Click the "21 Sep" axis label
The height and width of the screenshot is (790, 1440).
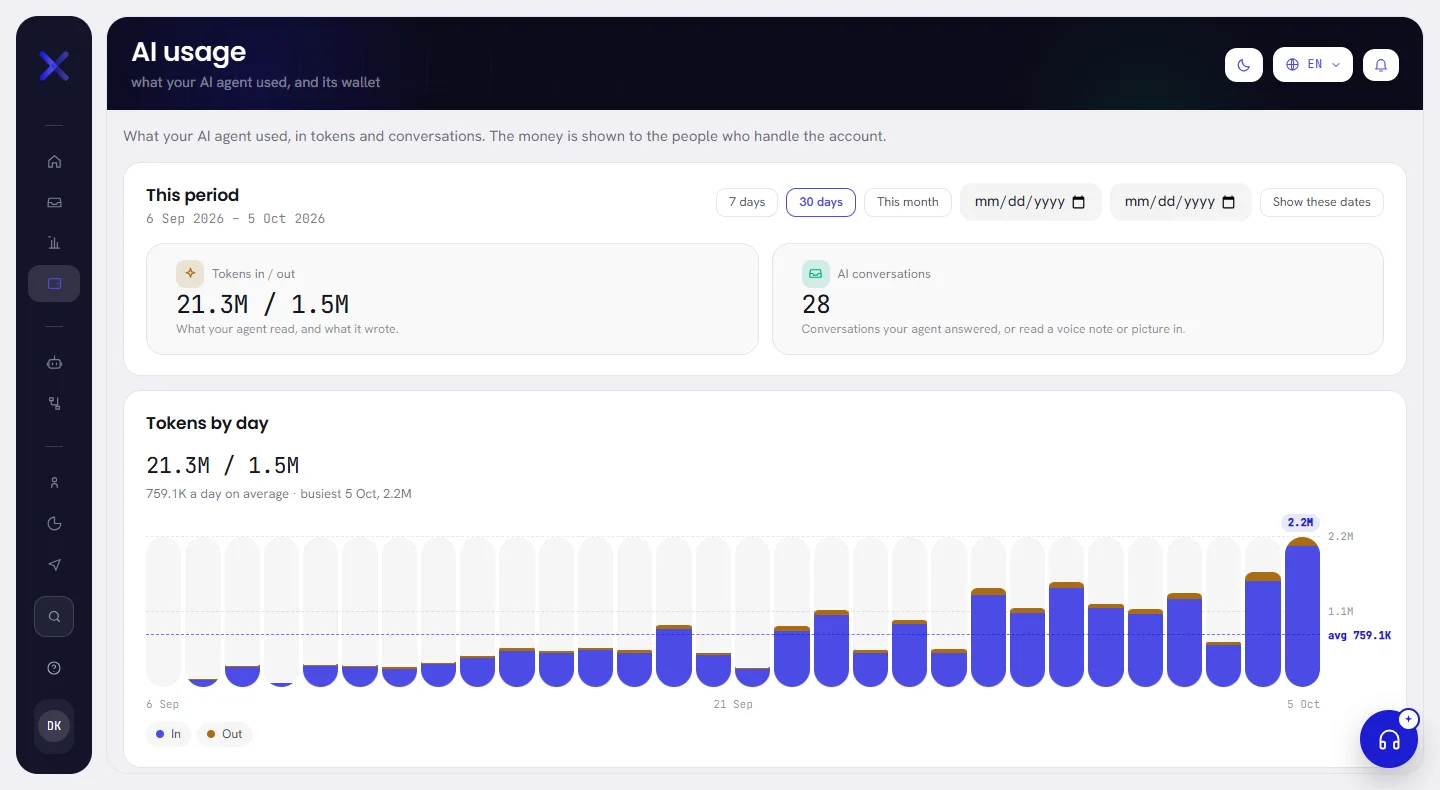click(x=733, y=704)
